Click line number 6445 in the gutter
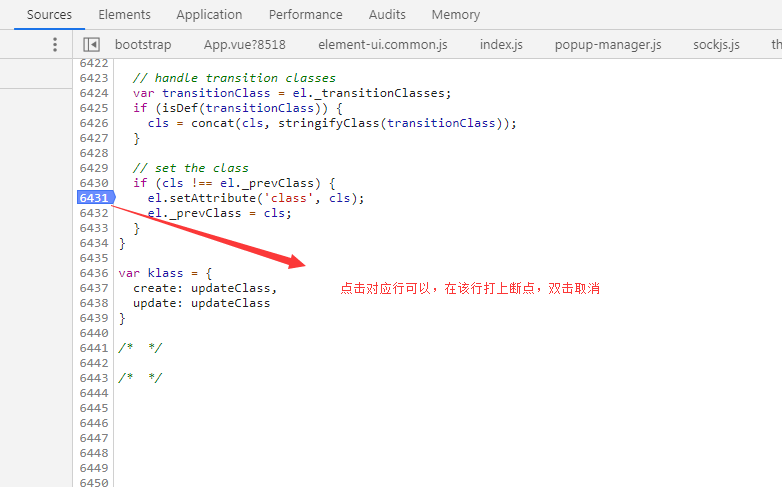The image size is (782, 487). 94,408
